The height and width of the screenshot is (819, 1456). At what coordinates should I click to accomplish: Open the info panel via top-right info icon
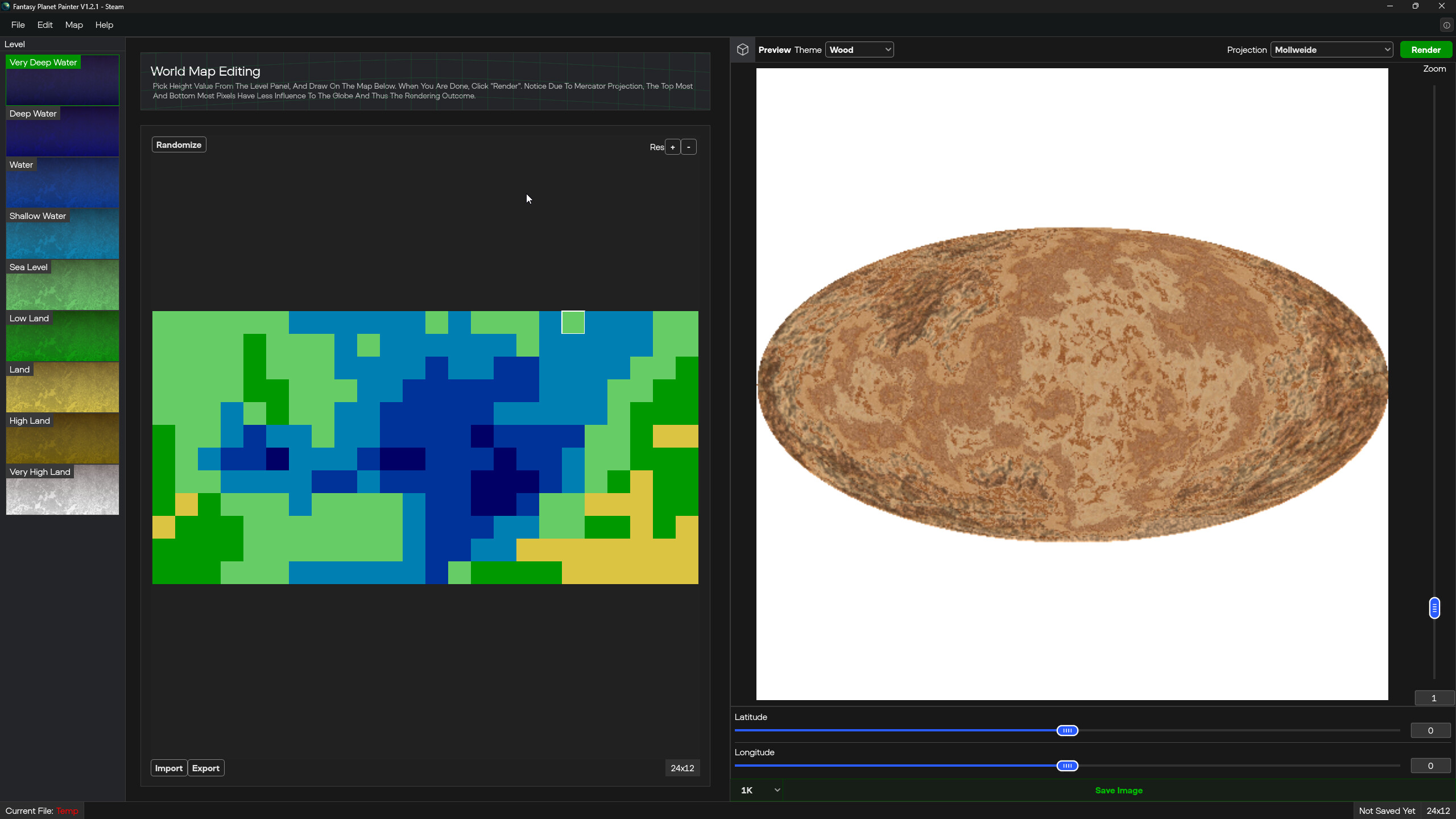(1446, 25)
